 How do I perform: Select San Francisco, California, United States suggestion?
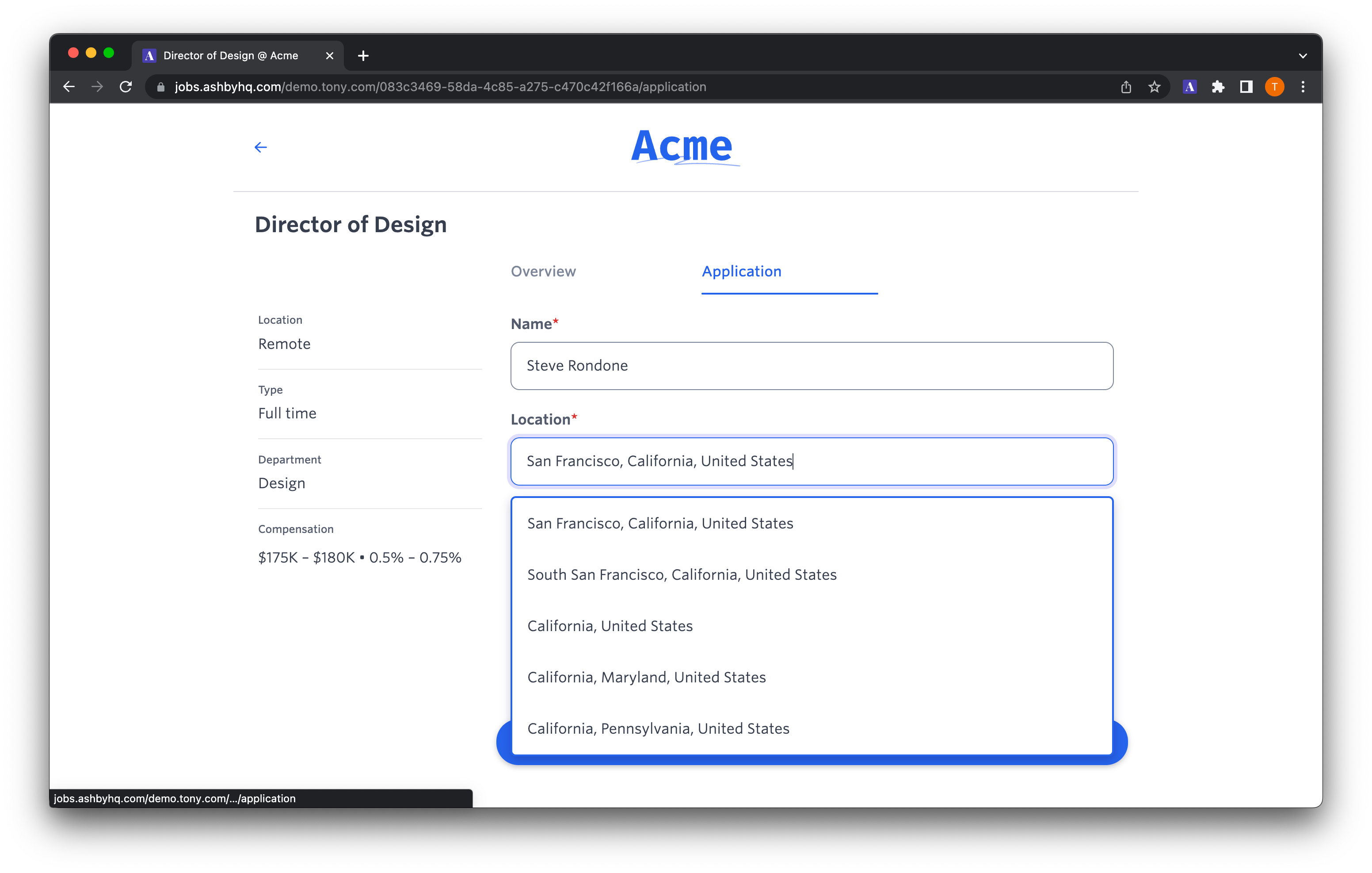[660, 524]
